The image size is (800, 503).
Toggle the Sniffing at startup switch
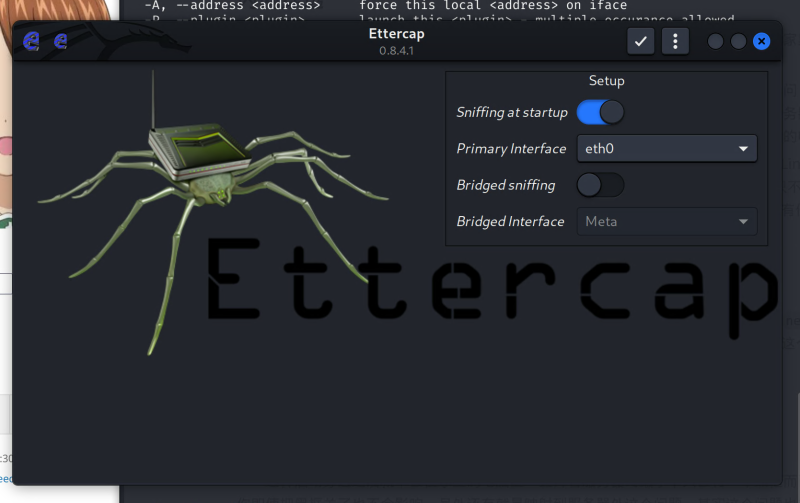[600, 112]
